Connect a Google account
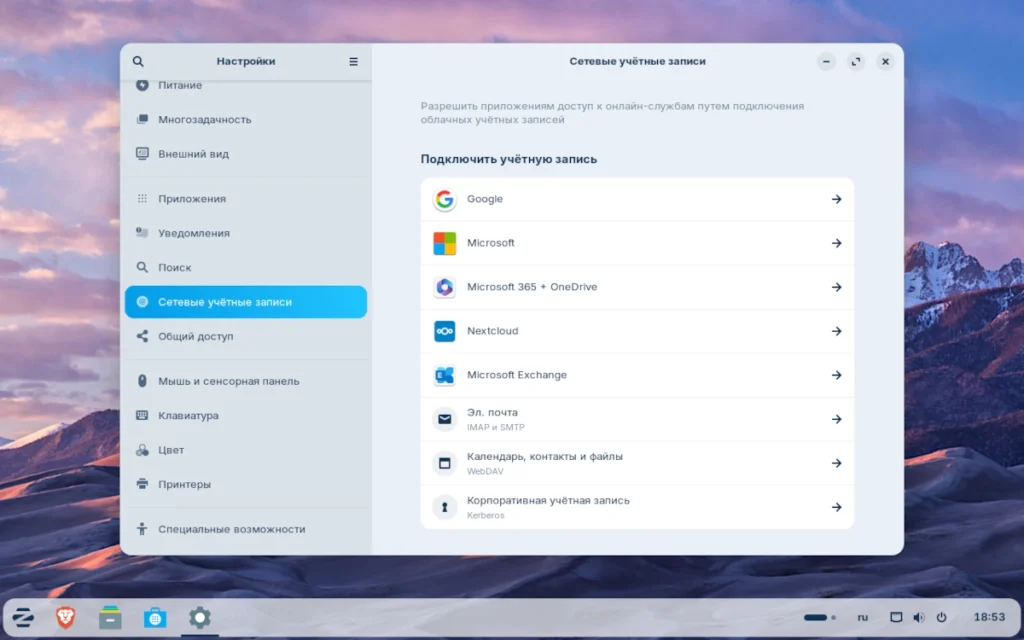Image resolution: width=1024 pixels, height=640 pixels. [x=637, y=199]
